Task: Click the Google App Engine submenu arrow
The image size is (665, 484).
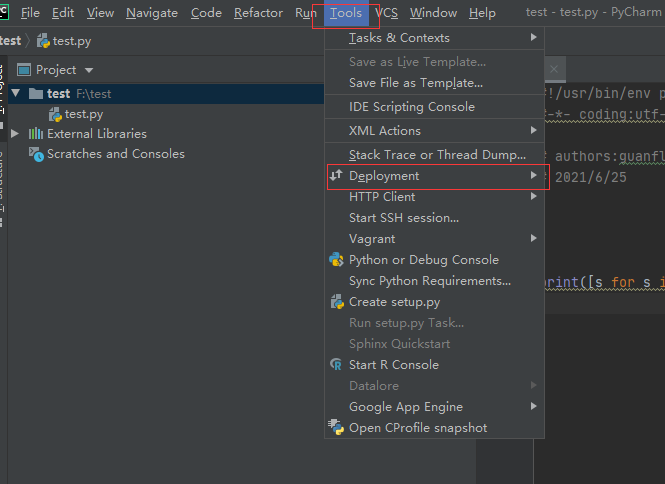Action: (x=534, y=406)
